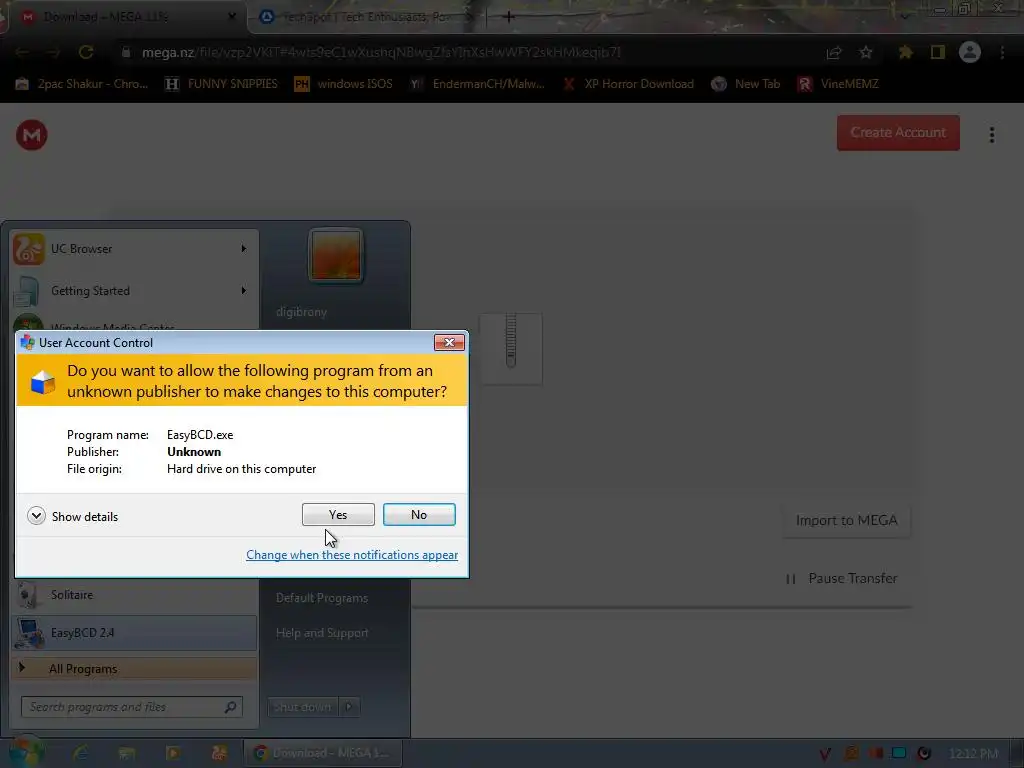Click the UAC shield icon in title bar
The image size is (1024, 768).
(x=27, y=343)
